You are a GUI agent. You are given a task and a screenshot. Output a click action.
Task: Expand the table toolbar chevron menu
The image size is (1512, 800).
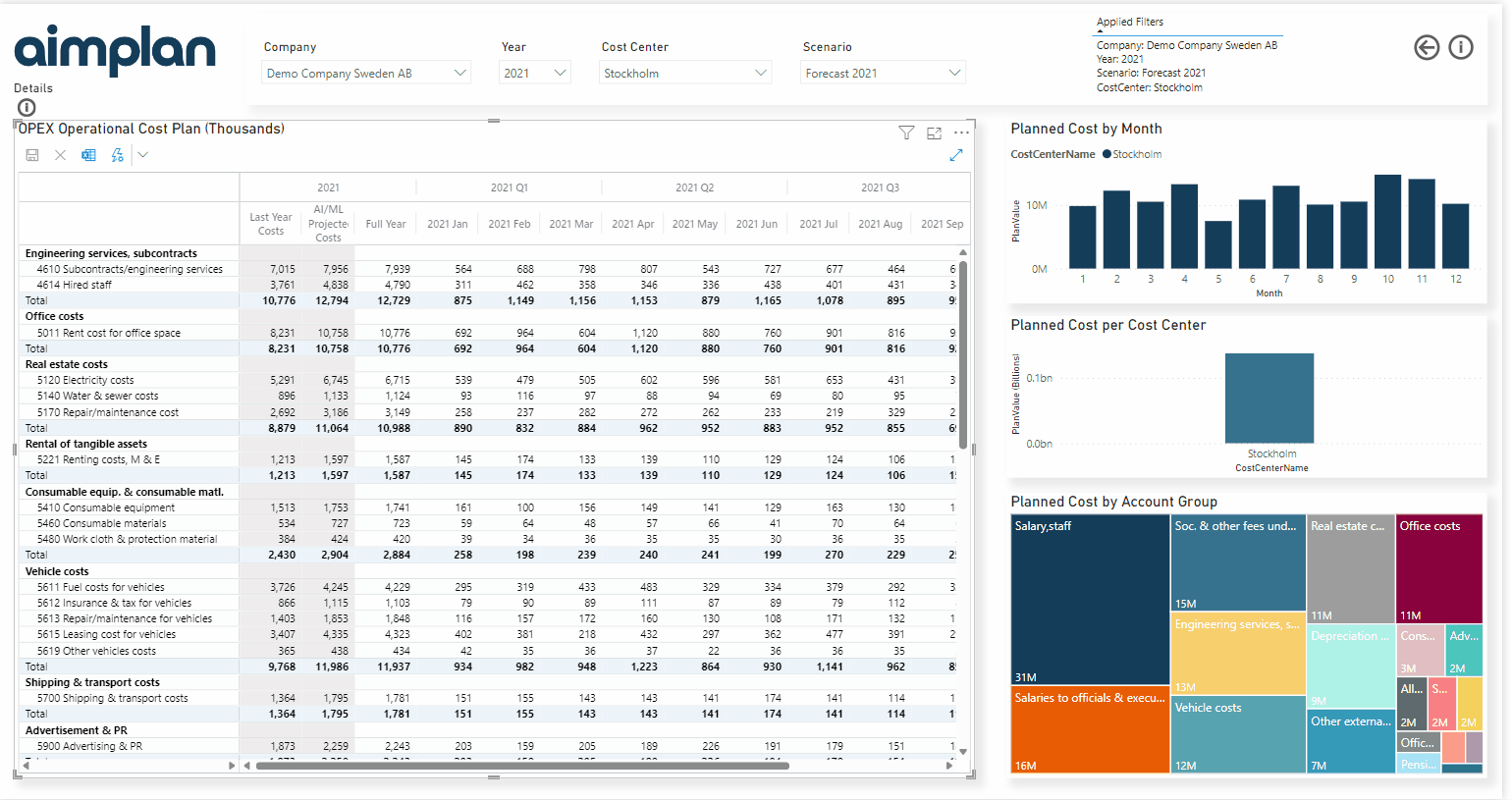(x=143, y=155)
